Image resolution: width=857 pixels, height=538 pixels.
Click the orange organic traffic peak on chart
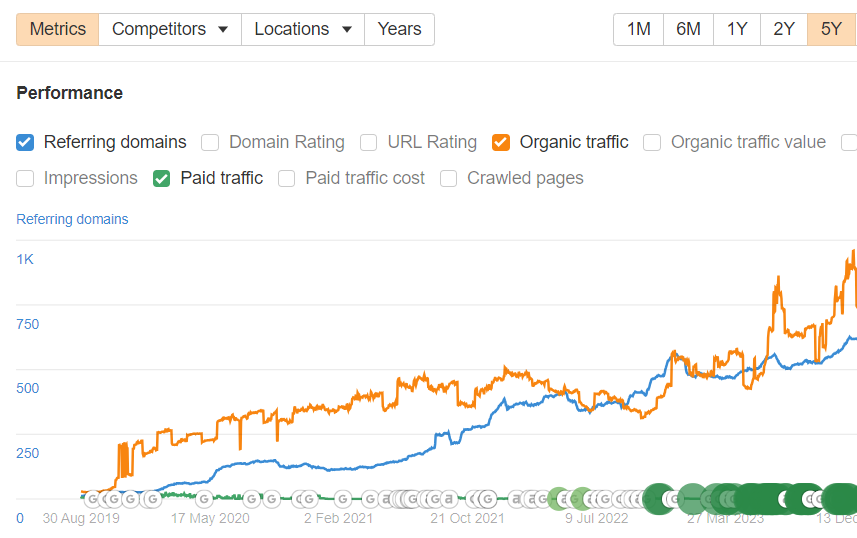click(852, 253)
